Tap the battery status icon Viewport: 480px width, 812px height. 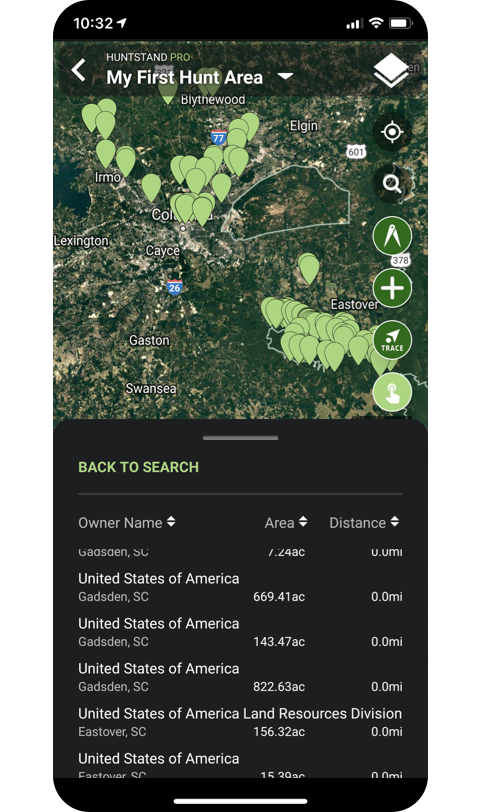coord(400,23)
